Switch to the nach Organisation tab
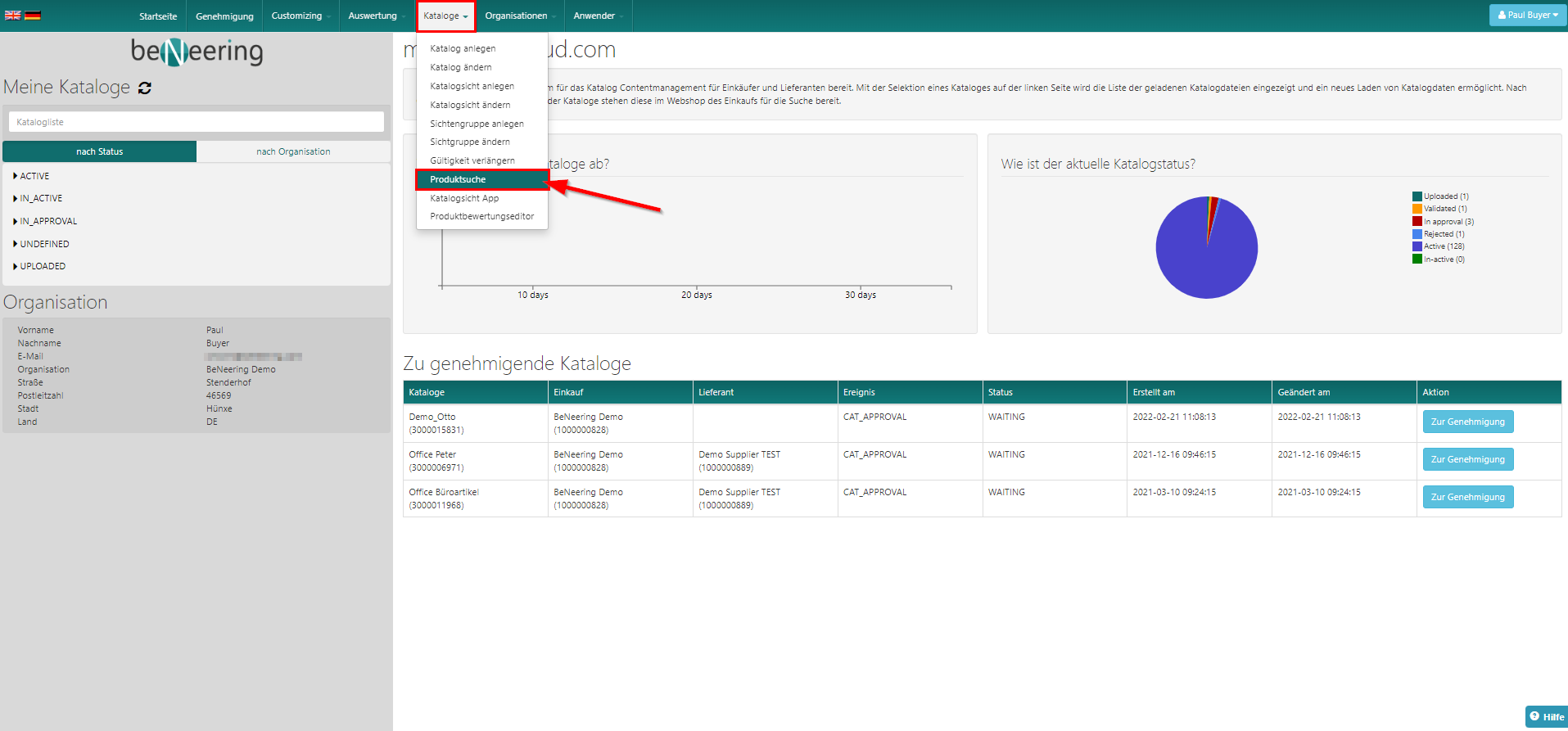The height and width of the screenshot is (731, 1568). [x=293, y=151]
